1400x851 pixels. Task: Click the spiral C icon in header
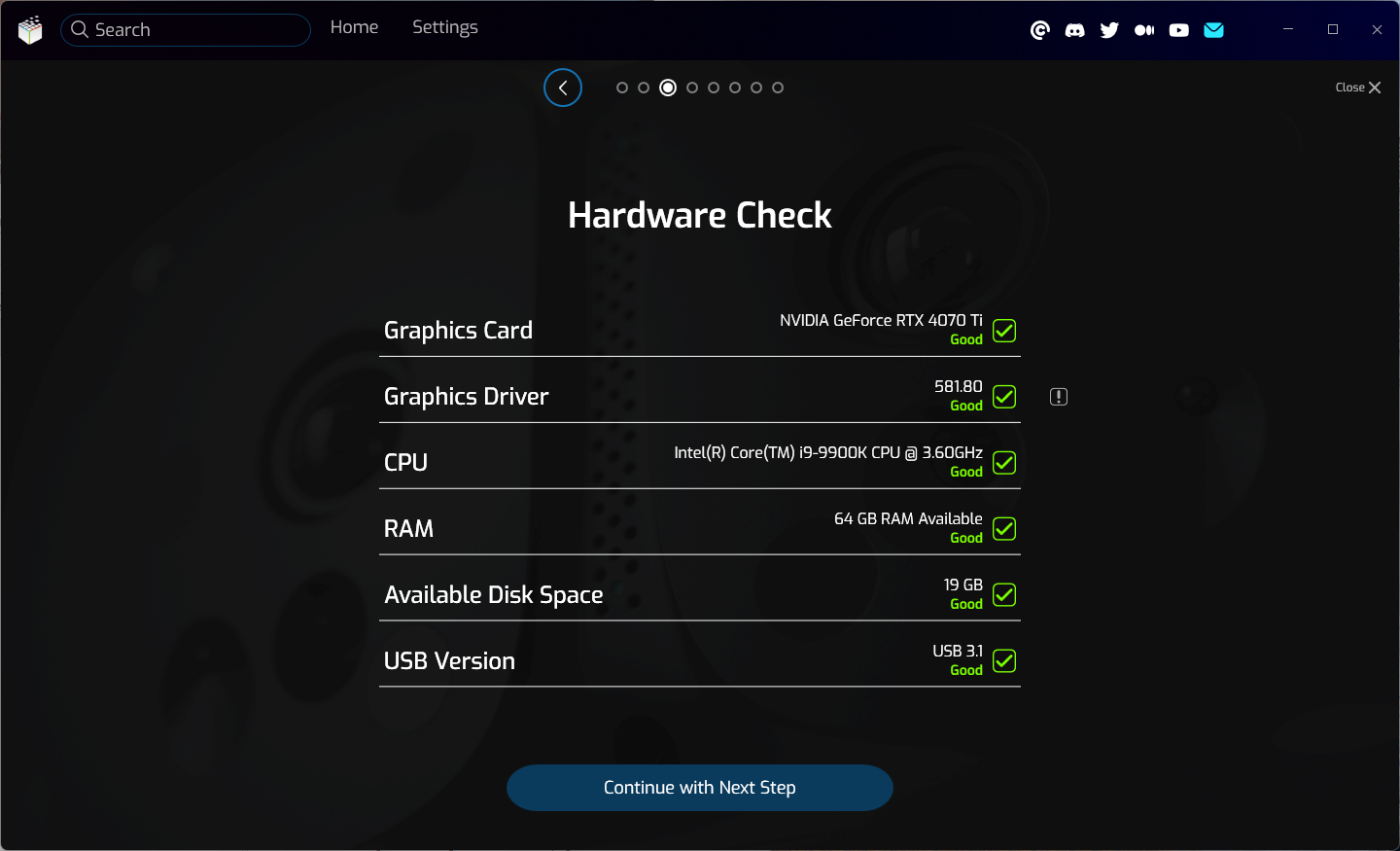point(1039,30)
